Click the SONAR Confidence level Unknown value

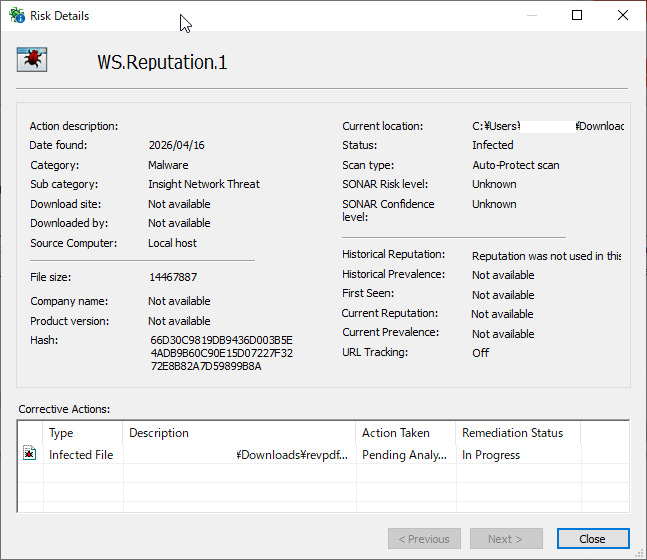pos(494,204)
